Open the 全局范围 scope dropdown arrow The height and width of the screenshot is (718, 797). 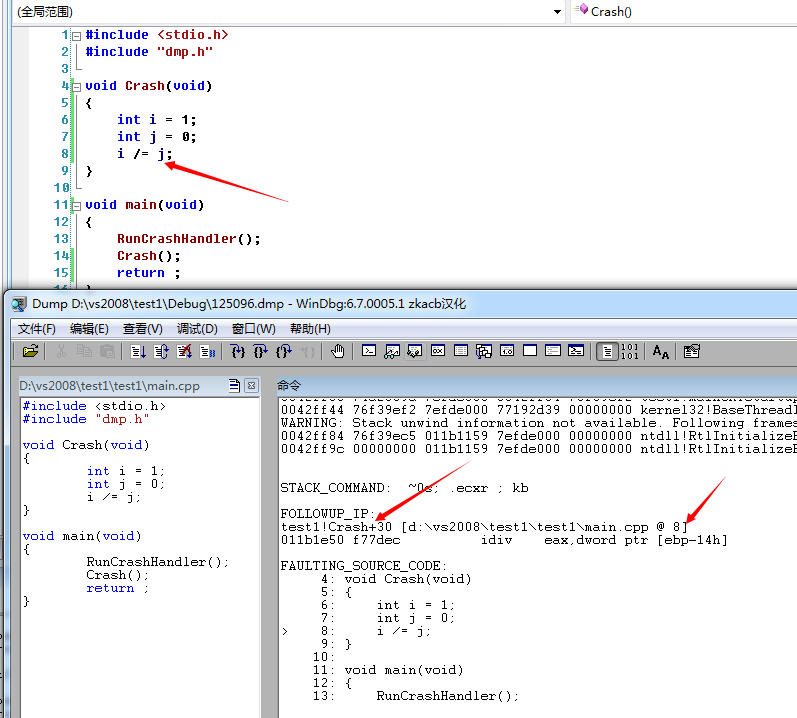557,12
